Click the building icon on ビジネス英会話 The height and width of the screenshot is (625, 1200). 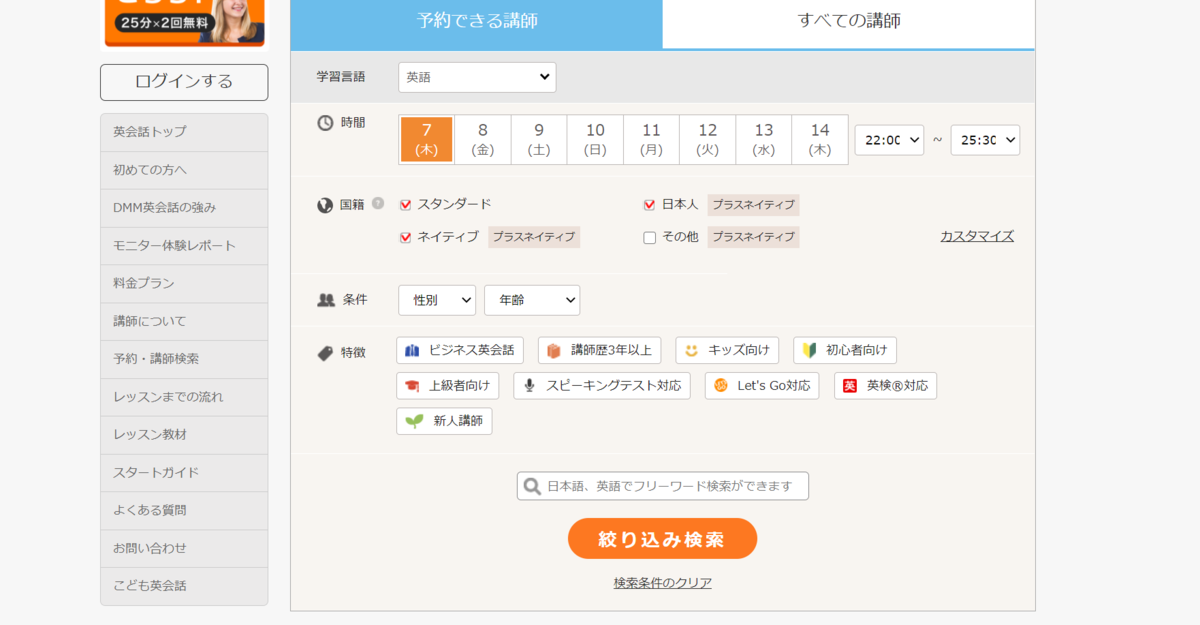click(412, 350)
